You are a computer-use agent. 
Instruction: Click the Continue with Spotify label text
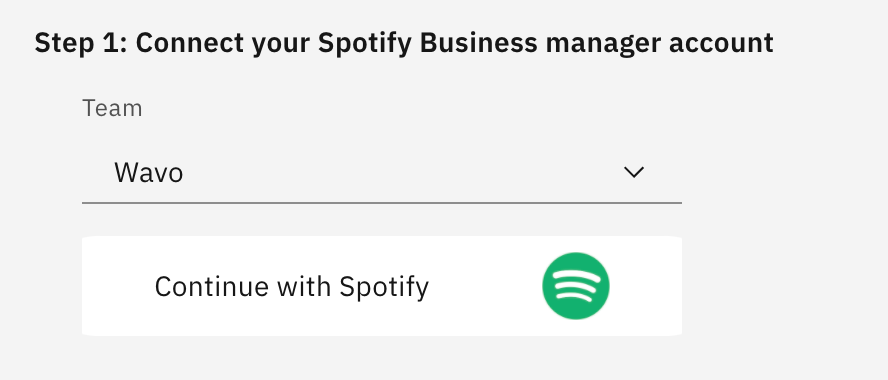coord(292,287)
